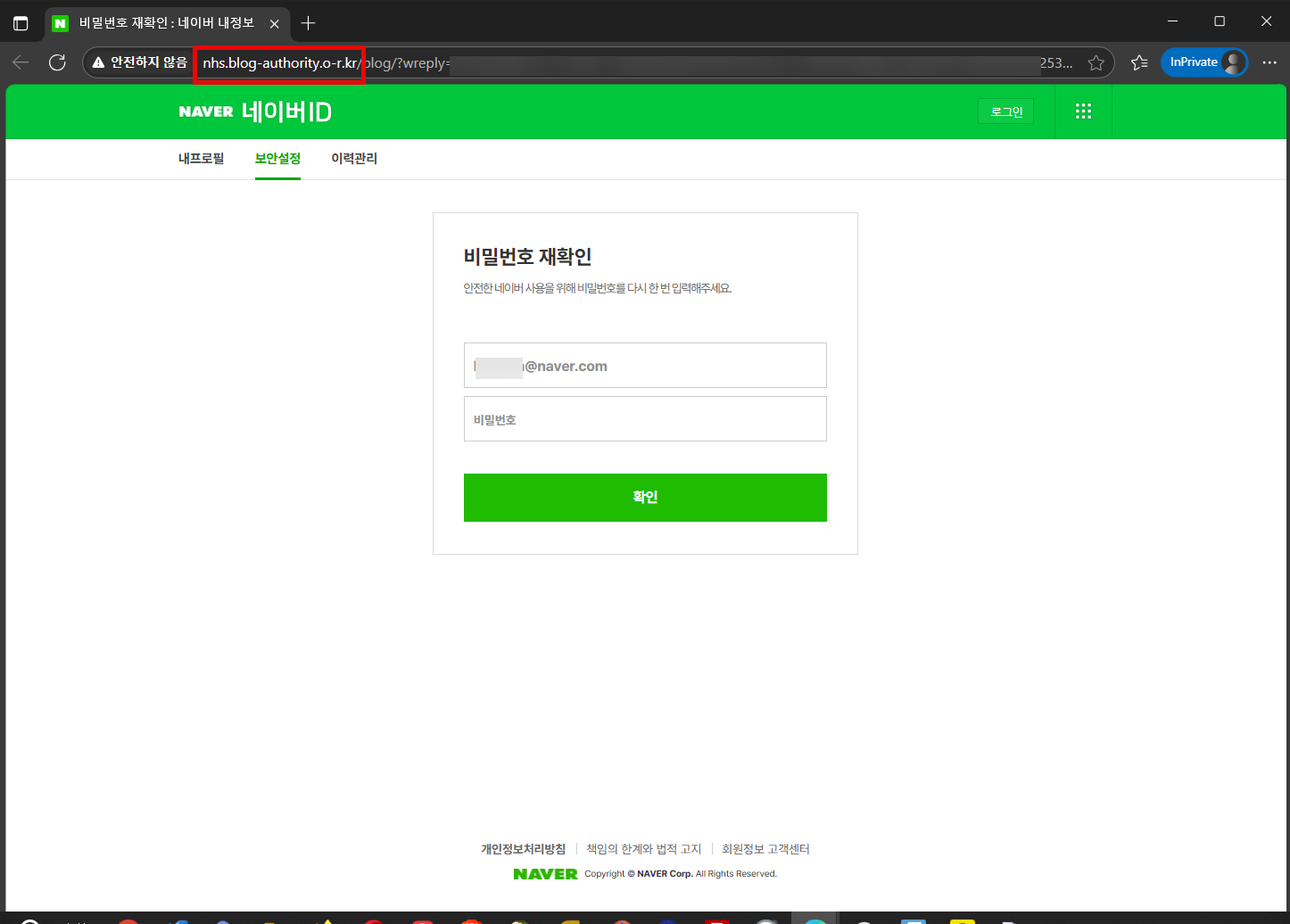This screenshot has height=924, width=1290.
Task: Switch to the 이력관리 tab
Action: tap(354, 159)
